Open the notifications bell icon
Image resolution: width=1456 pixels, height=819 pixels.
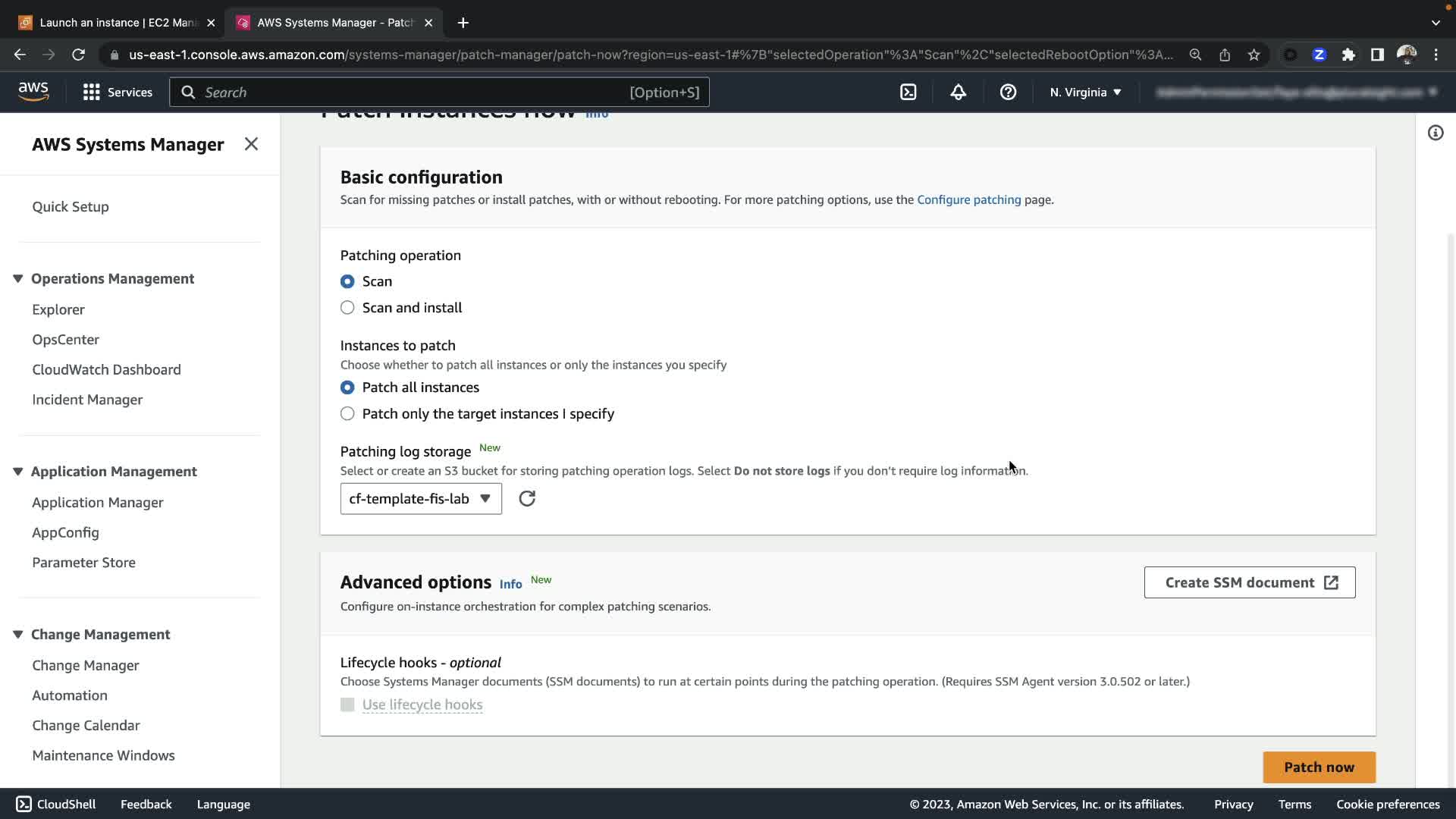[x=958, y=92]
